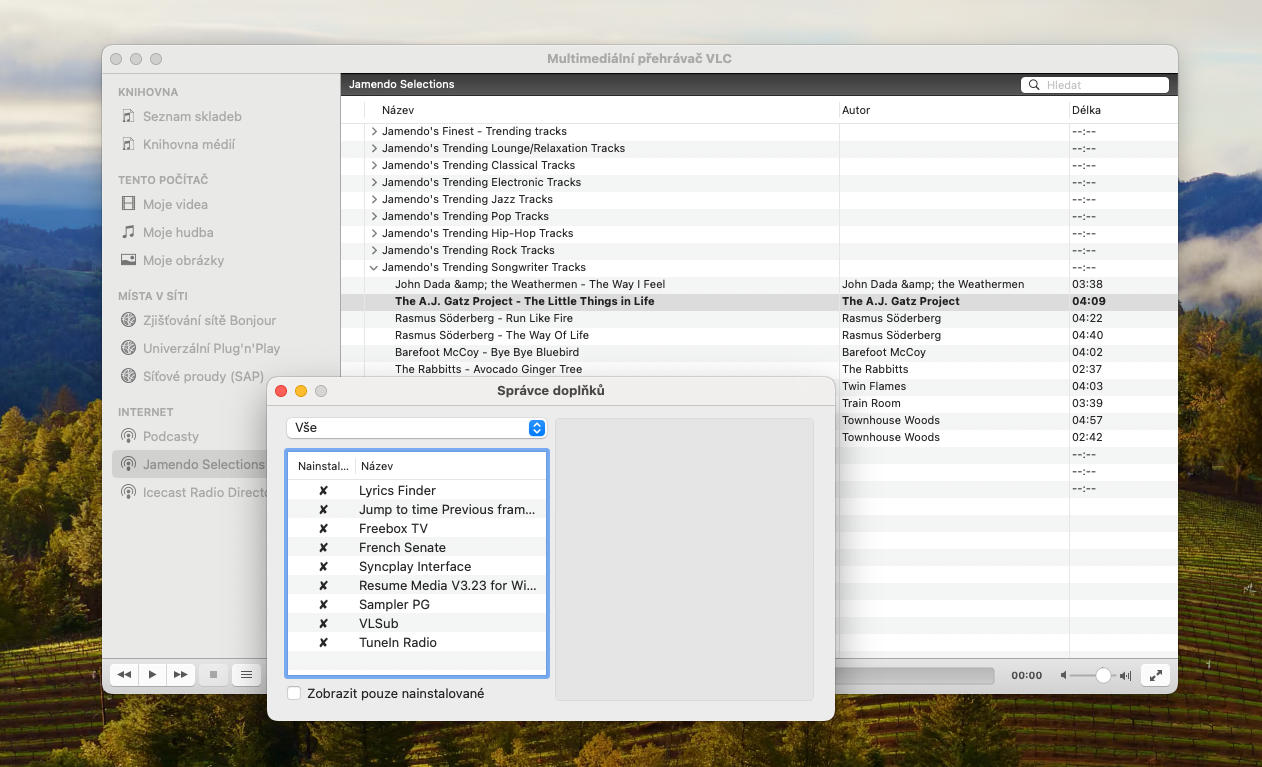Screen dimensions: 1262x767
Task: Enable Zobrazit pouze nainstalované checkbox
Action: [x=294, y=693]
